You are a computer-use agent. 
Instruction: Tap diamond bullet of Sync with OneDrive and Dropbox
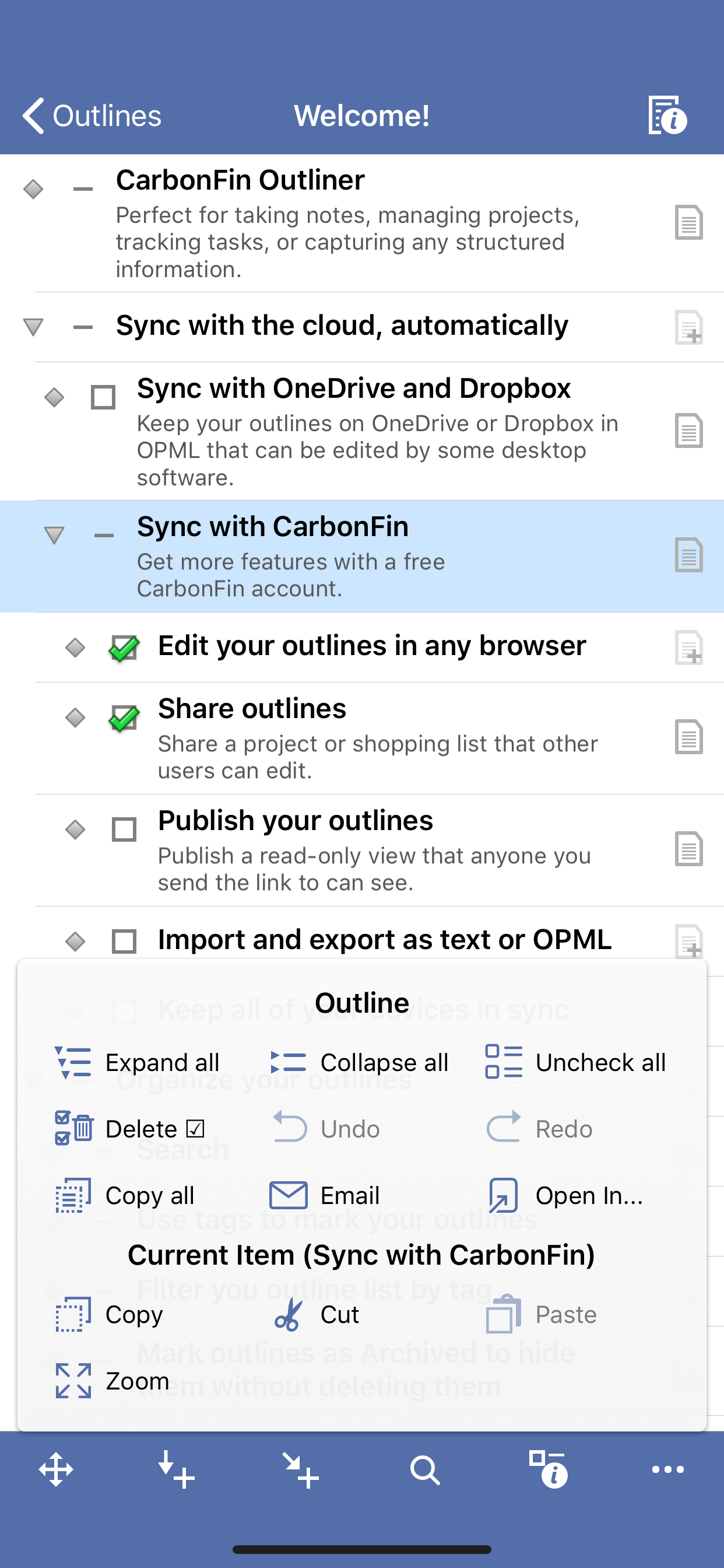pos(54,397)
